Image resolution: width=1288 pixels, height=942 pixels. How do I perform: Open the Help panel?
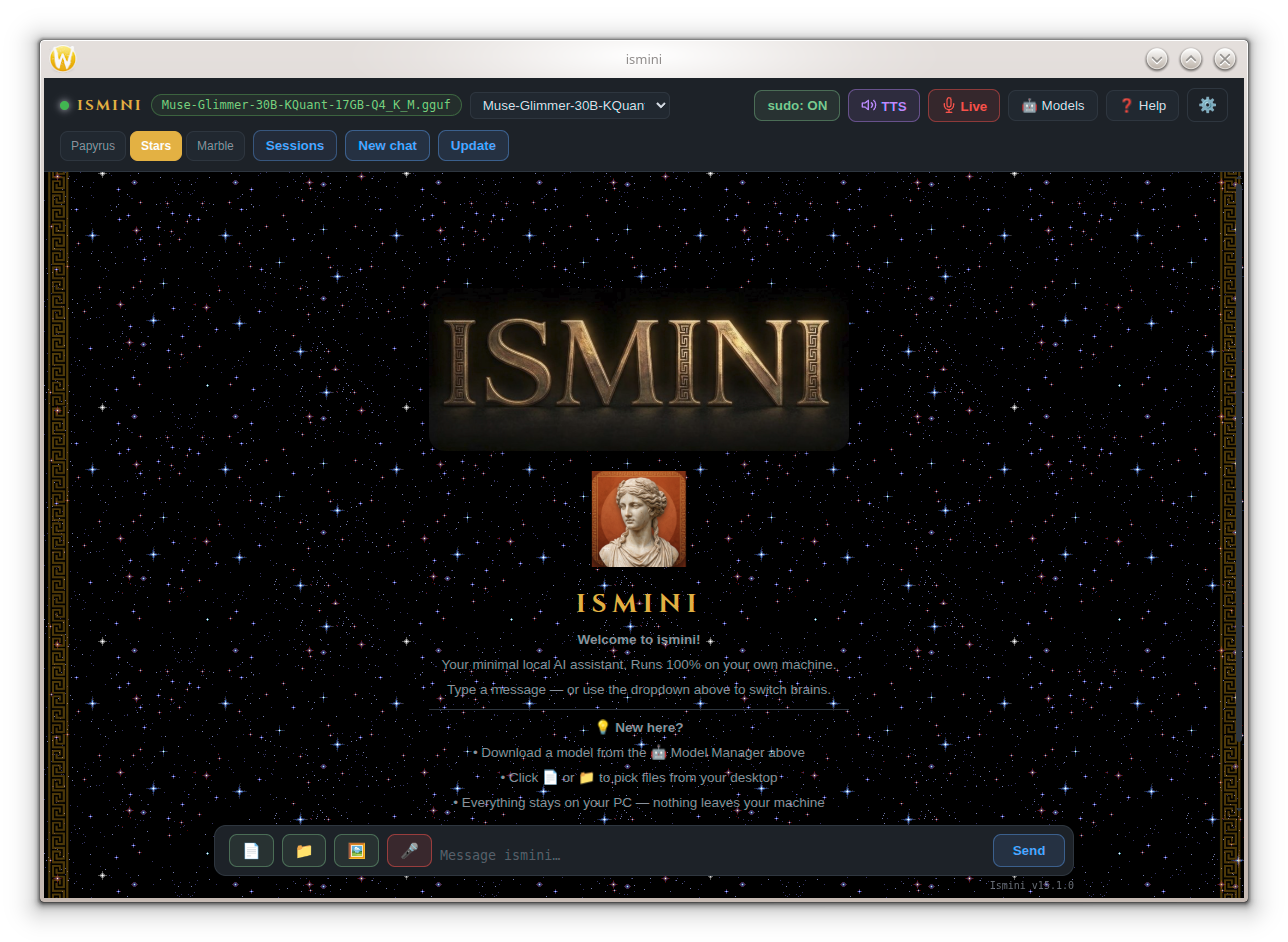[1142, 105]
